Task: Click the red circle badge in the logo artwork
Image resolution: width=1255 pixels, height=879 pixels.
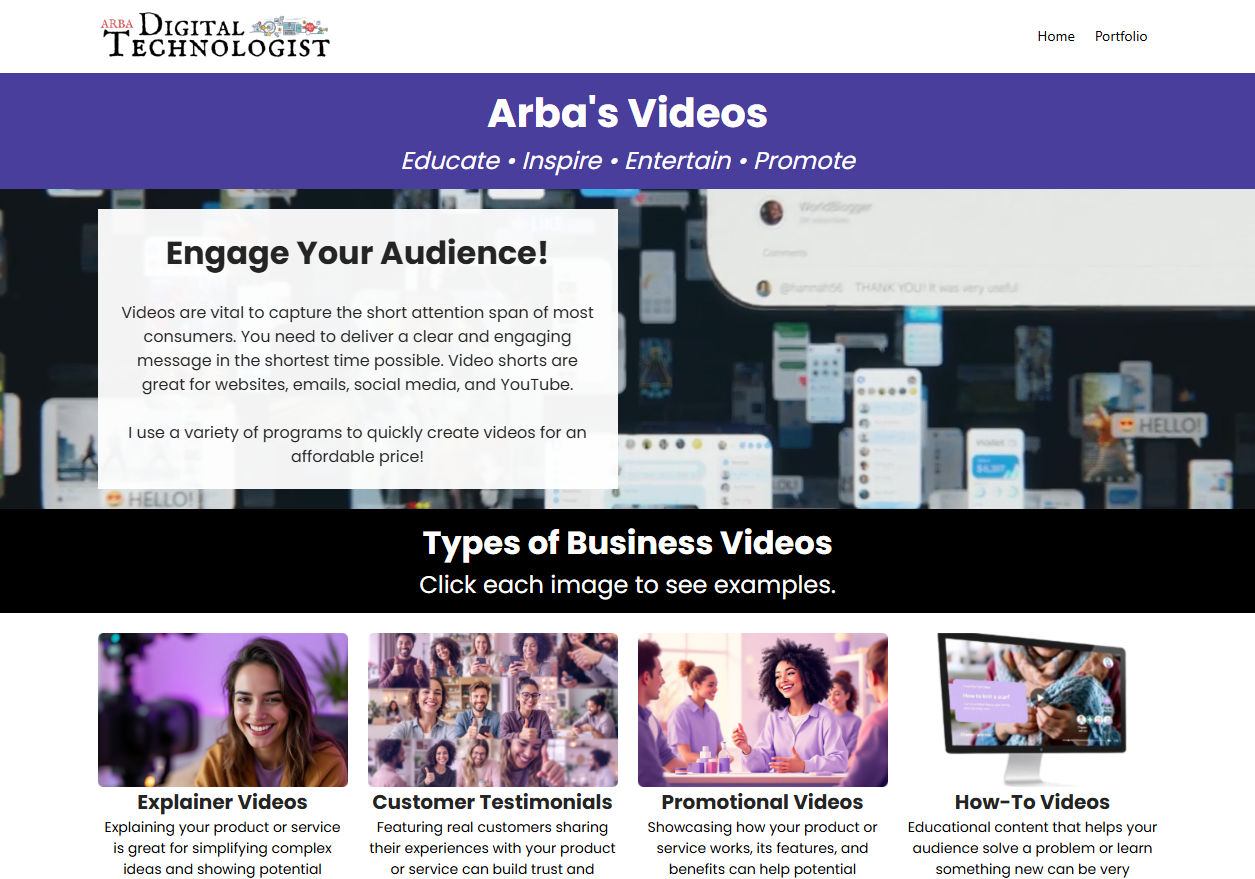Action: click(309, 27)
